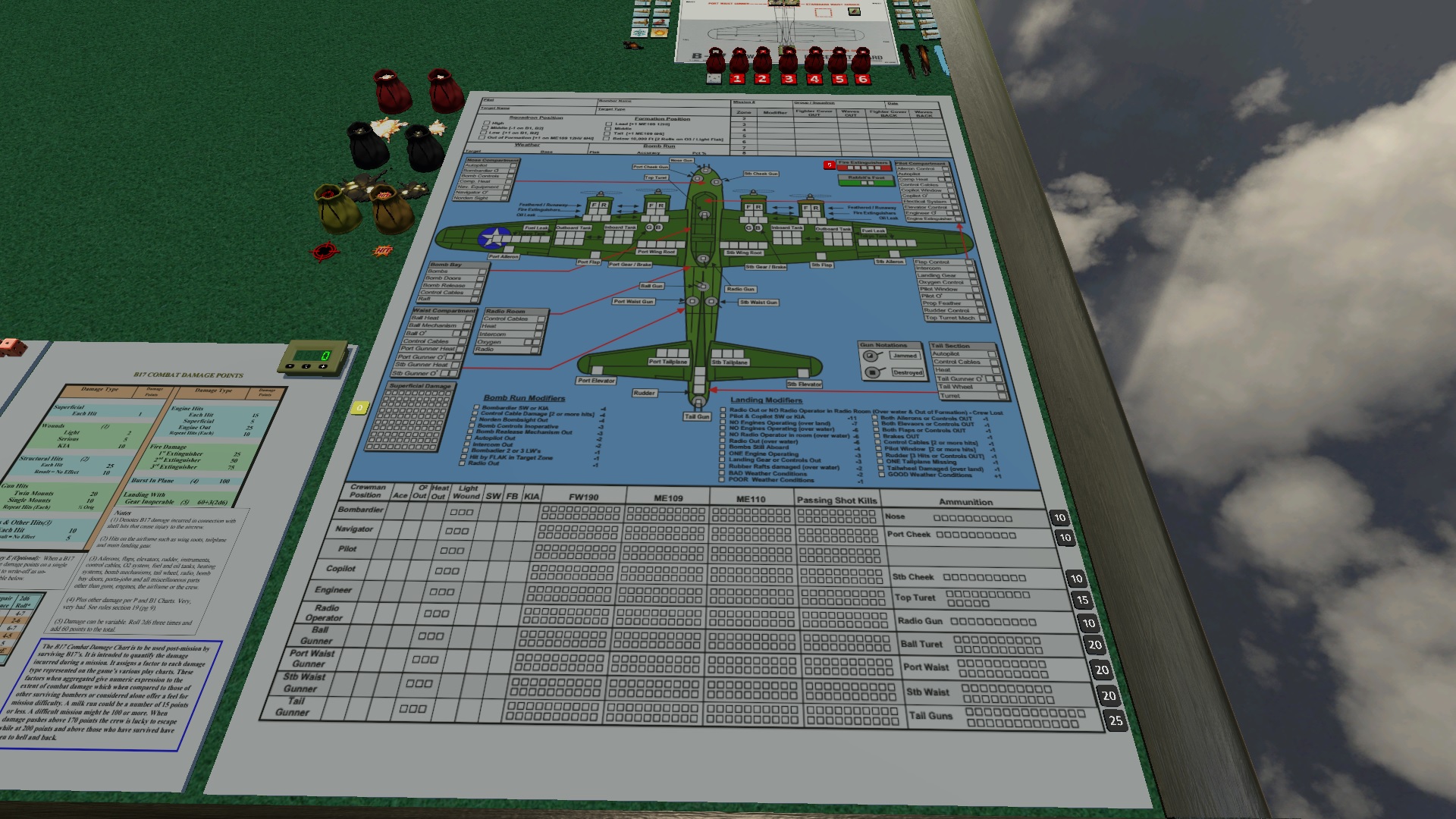
Task: Click the red number 6 tile
Action: tap(862, 79)
